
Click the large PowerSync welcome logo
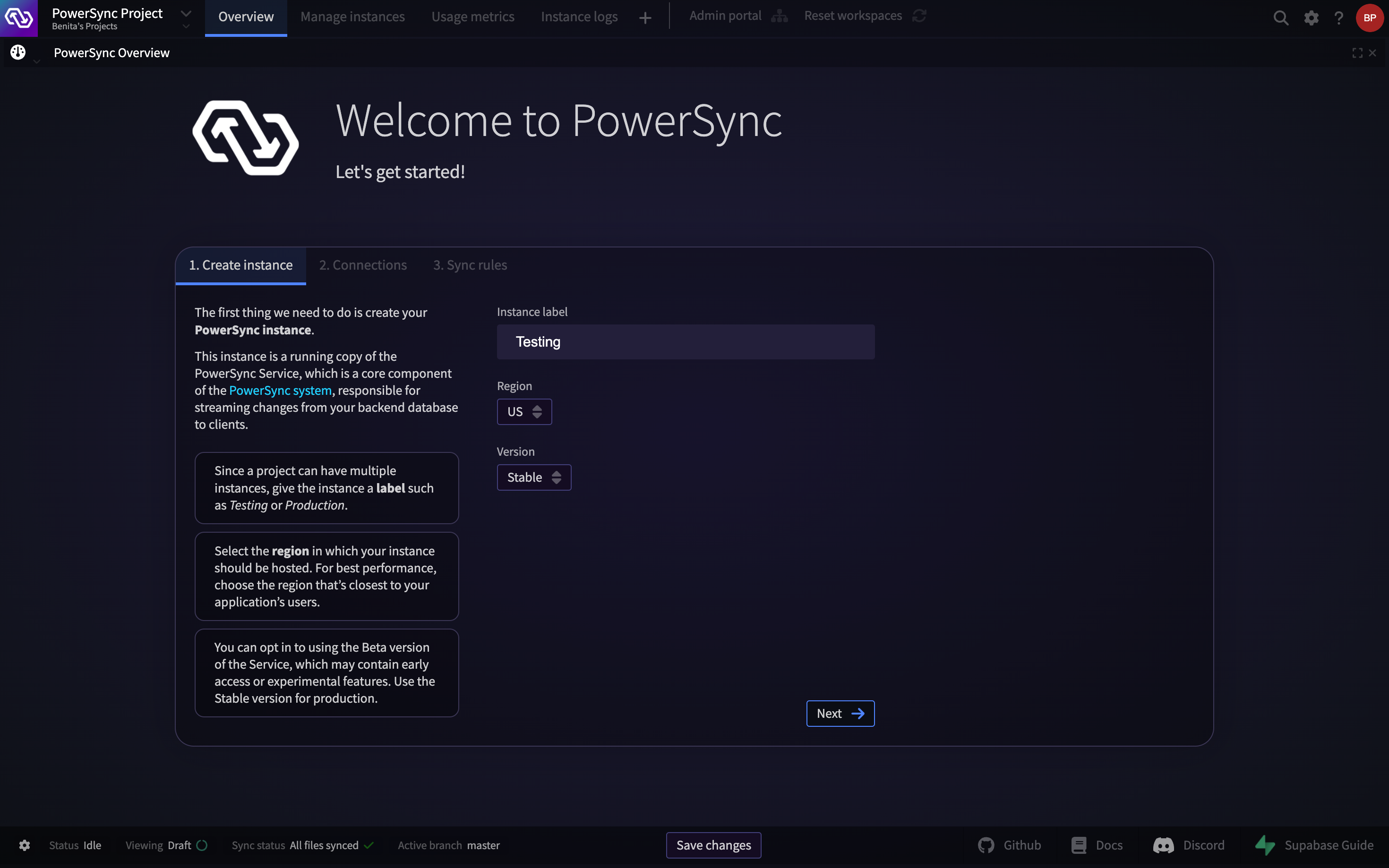point(246,138)
